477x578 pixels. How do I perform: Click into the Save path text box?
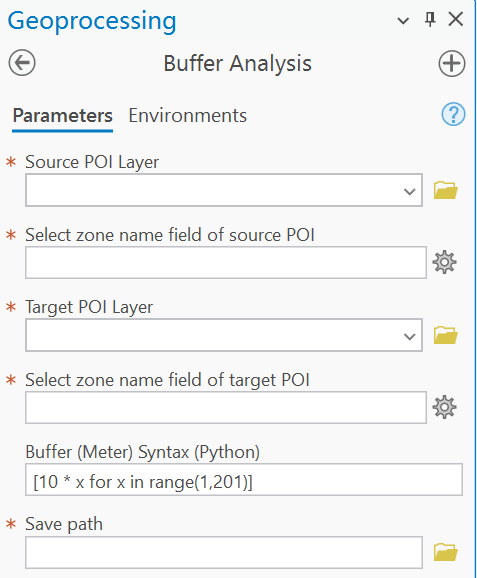224,552
